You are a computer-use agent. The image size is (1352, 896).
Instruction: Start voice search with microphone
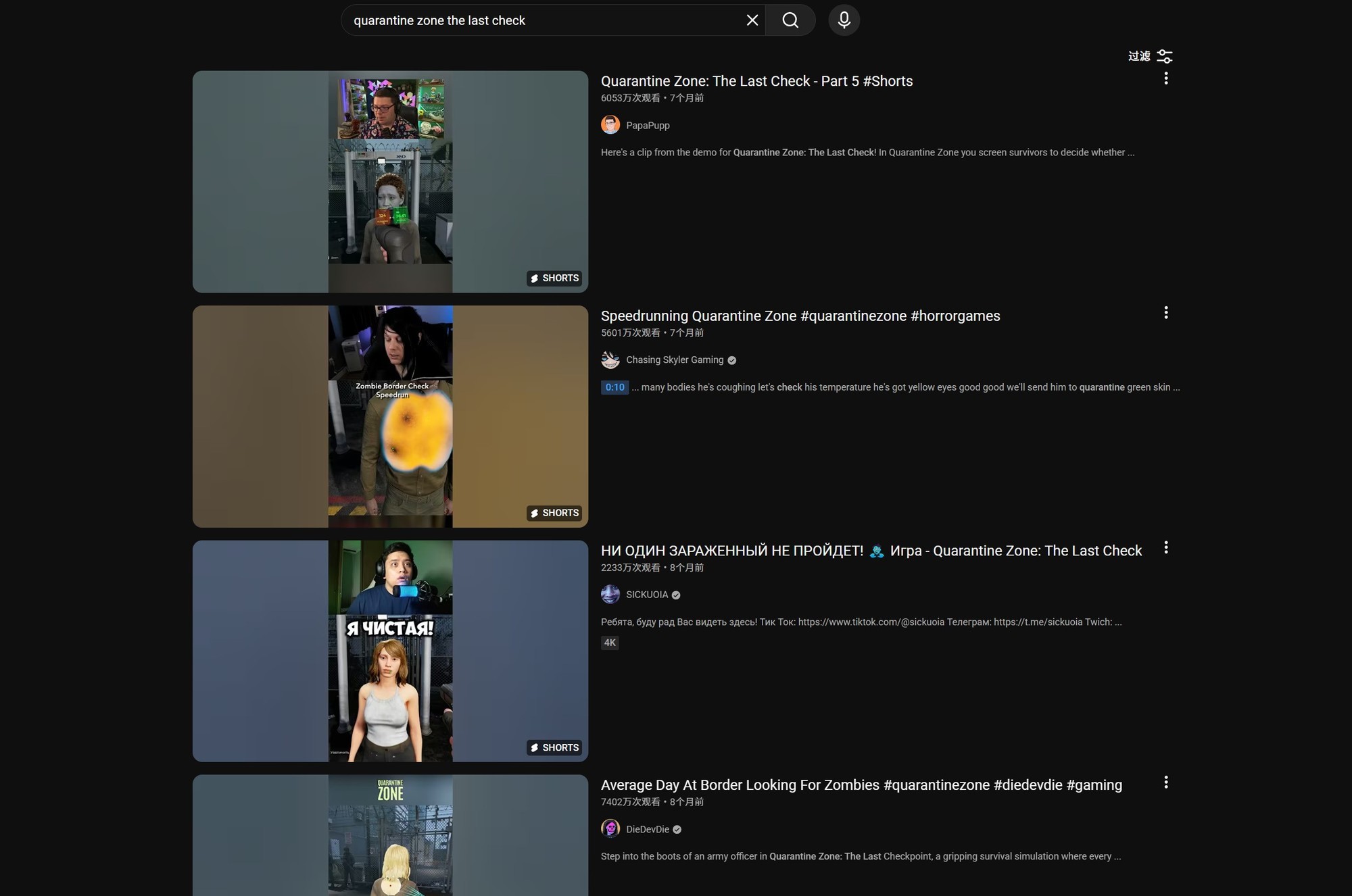tap(844, 20)
